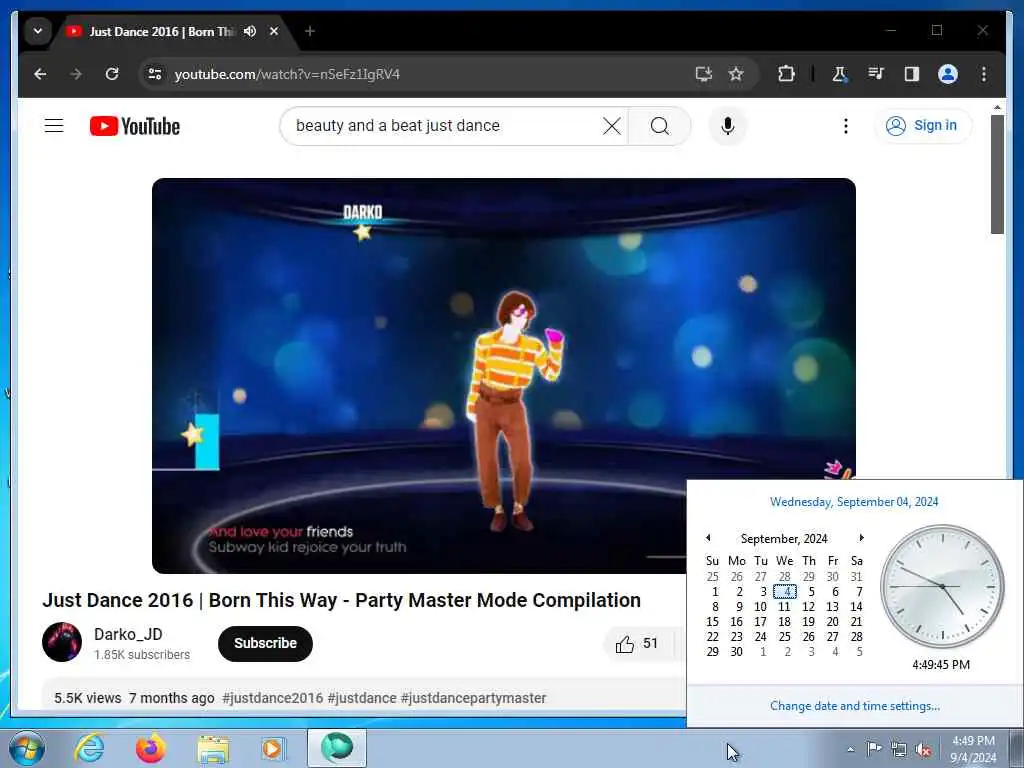
Task: Click the 5.5K views text
Action: tap(88, 698)
